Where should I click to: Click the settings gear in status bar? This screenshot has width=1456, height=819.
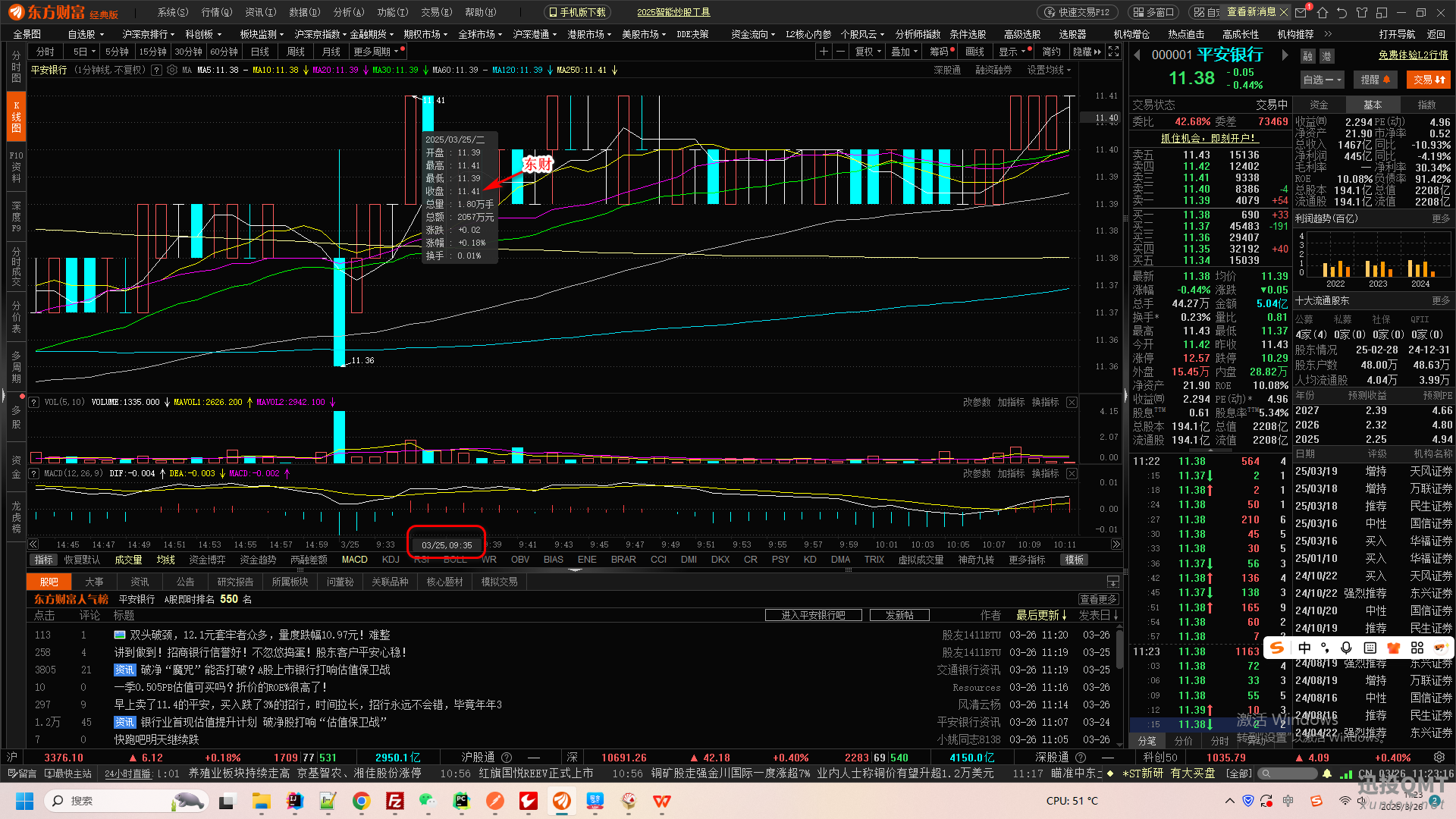click(1439, 757)
